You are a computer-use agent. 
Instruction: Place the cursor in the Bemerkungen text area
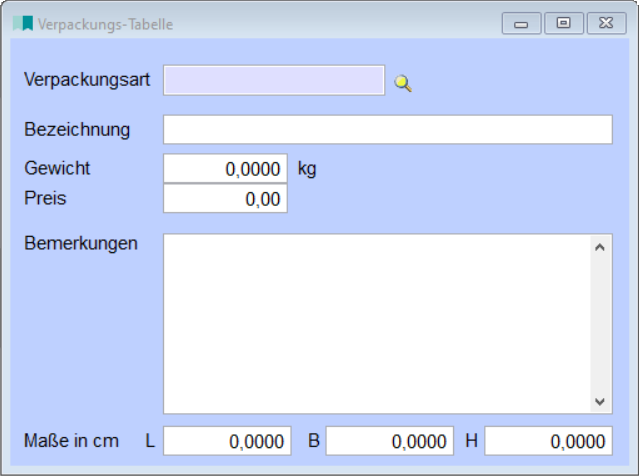375,323
